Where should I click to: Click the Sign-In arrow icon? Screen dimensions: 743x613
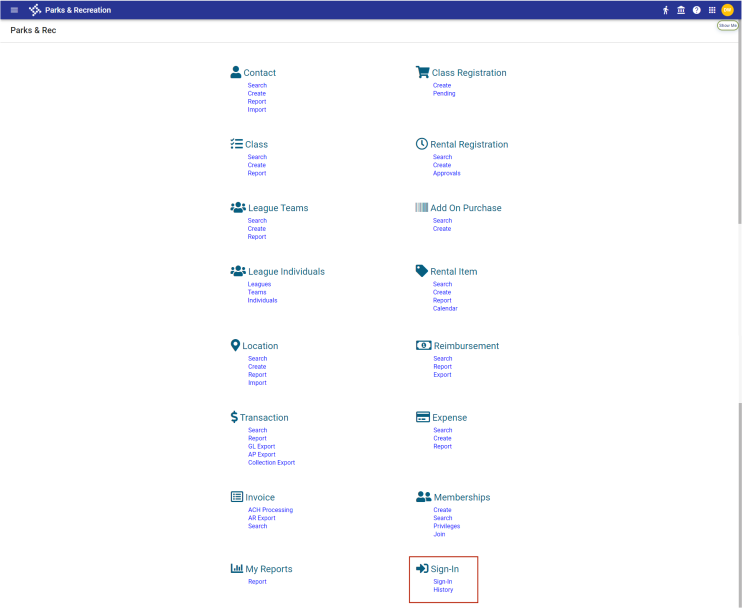pyautogui.click(x=422, y=568)
